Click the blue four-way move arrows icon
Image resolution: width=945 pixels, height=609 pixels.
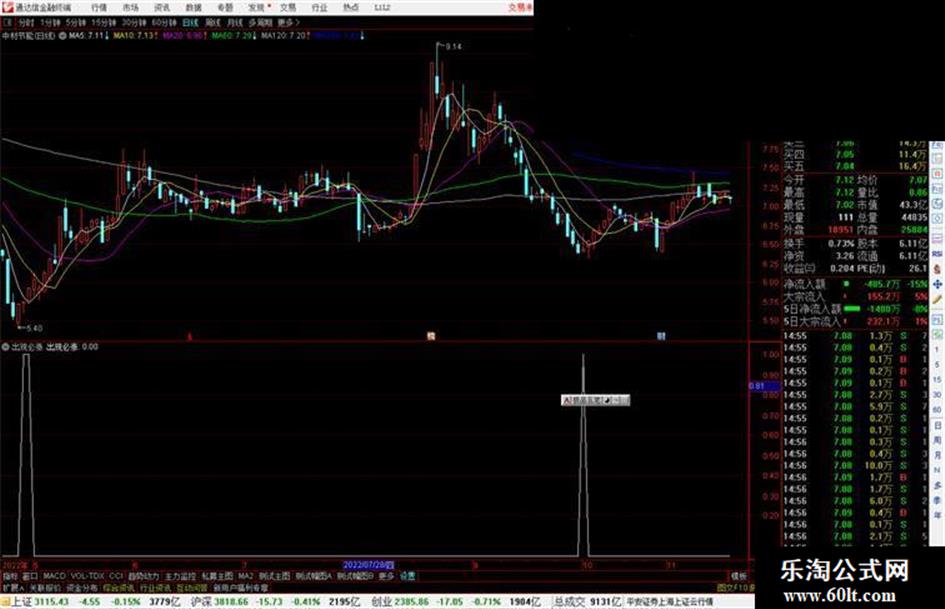(x=937, y=284)
